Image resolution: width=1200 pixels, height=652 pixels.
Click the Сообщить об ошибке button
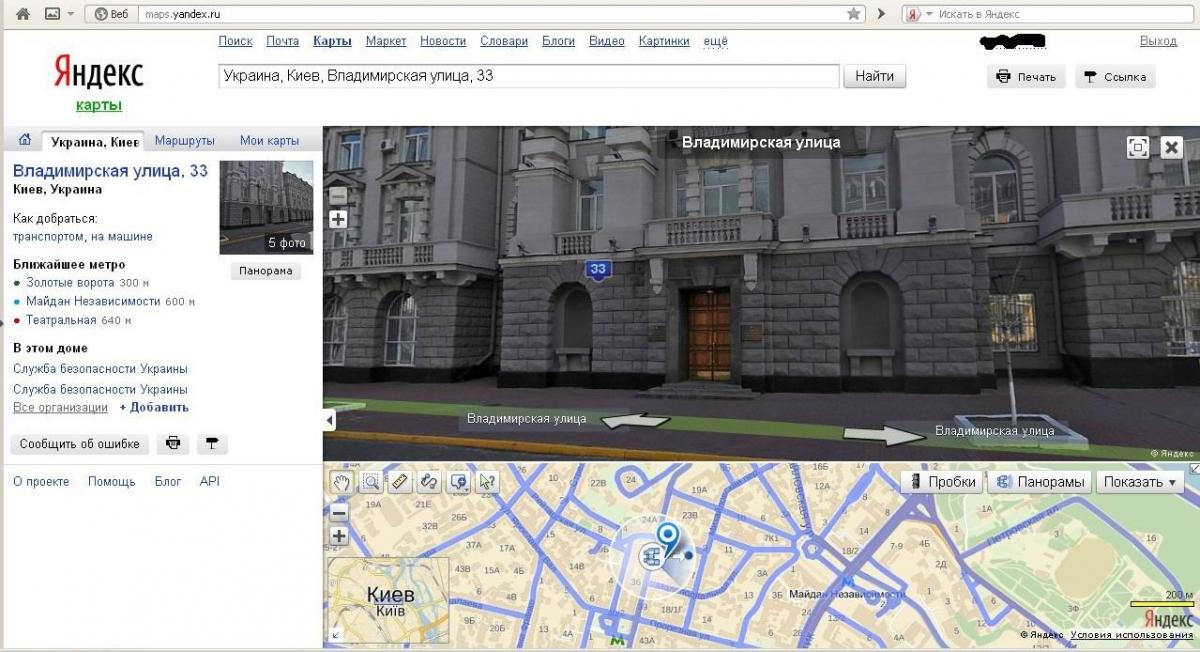pos(80,443)
